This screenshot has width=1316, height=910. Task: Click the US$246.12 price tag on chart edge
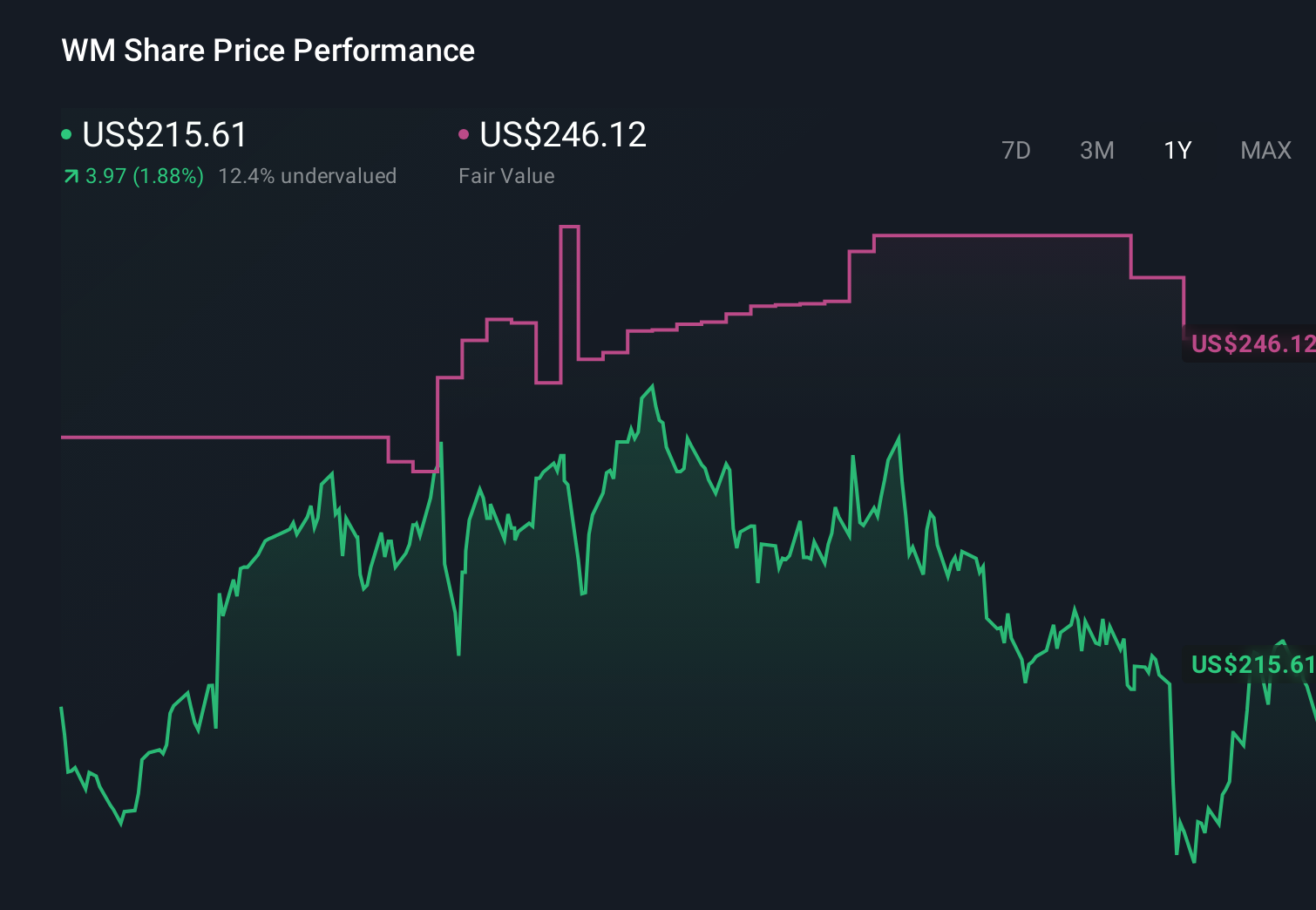[1252, 344]
